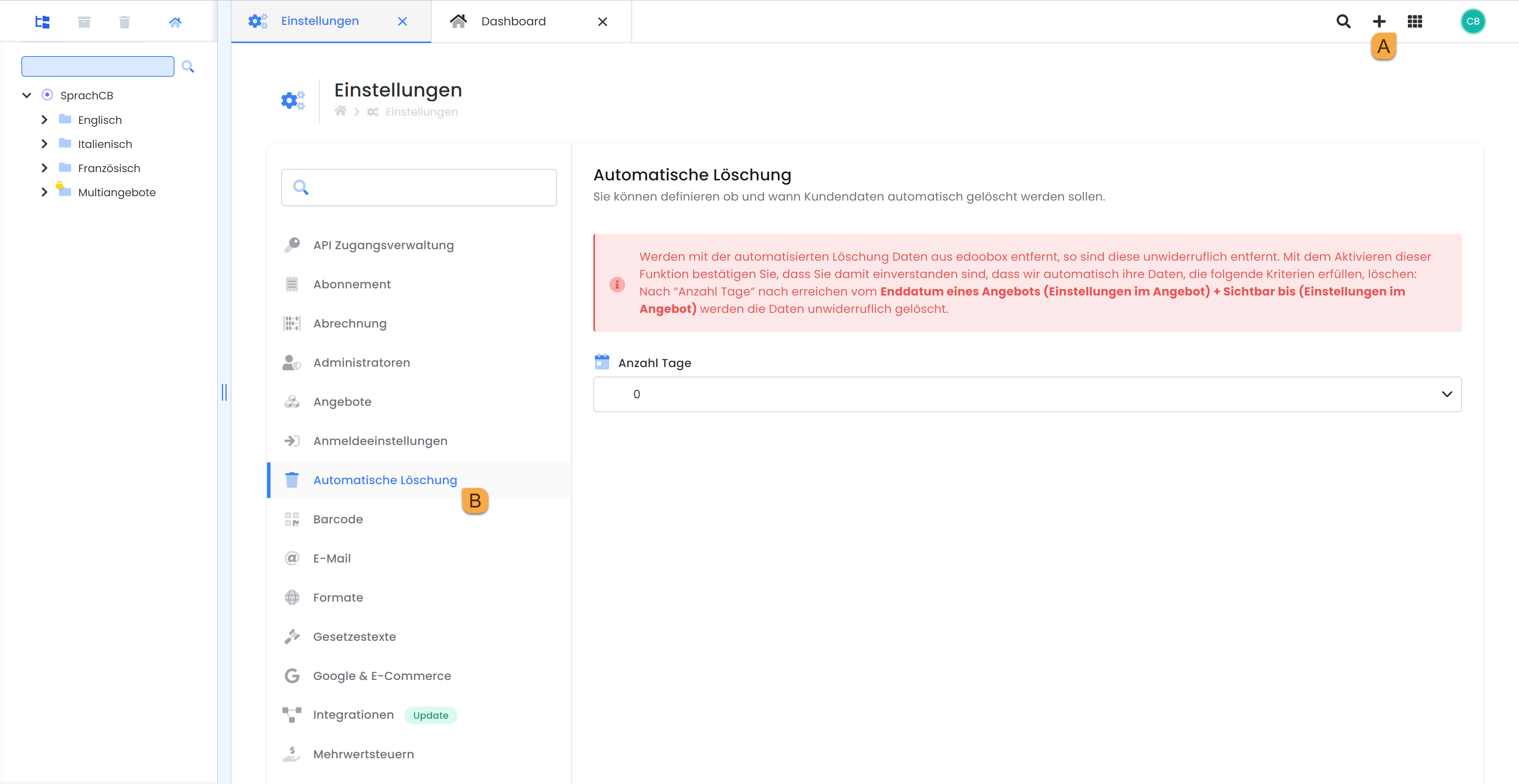Expand the Englisch folder
The height and width of the screenshot is (784, 1519).
coord(44,120)
